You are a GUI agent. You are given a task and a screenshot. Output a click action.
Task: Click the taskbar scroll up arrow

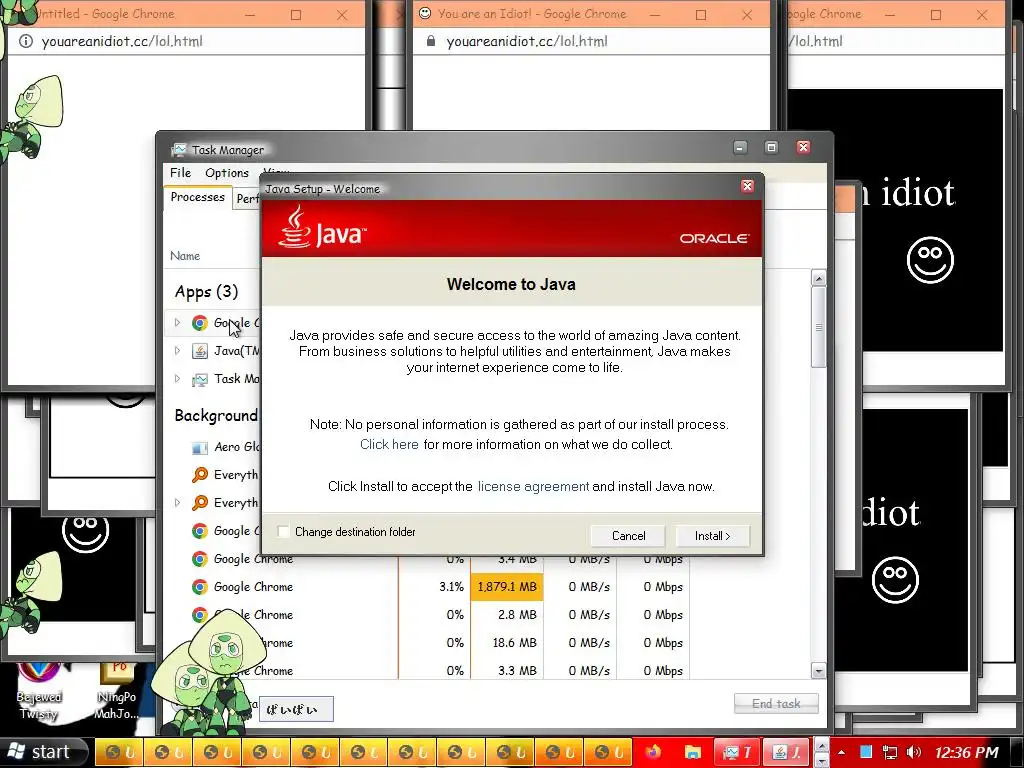point(821,745)
